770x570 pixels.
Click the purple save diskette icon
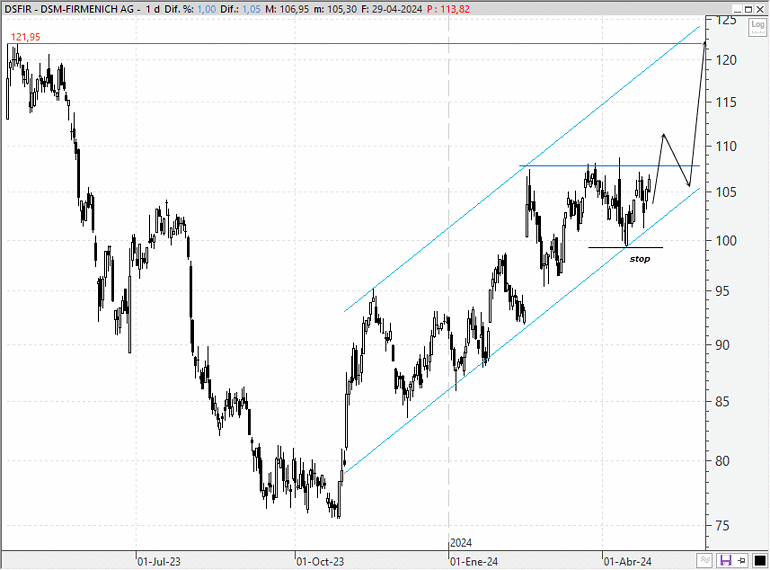click(725, 560)
